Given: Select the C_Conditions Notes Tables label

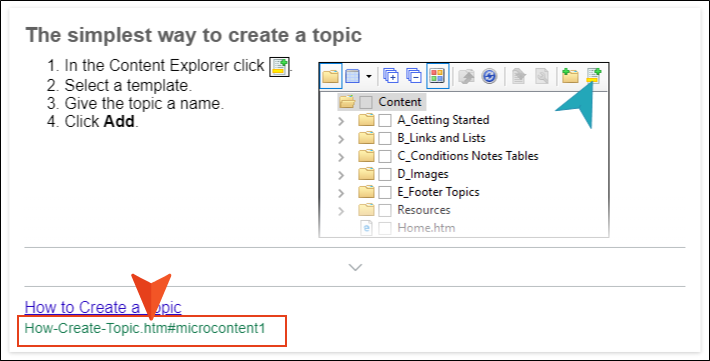Looking at the screenshot, I should click(468, 156).
